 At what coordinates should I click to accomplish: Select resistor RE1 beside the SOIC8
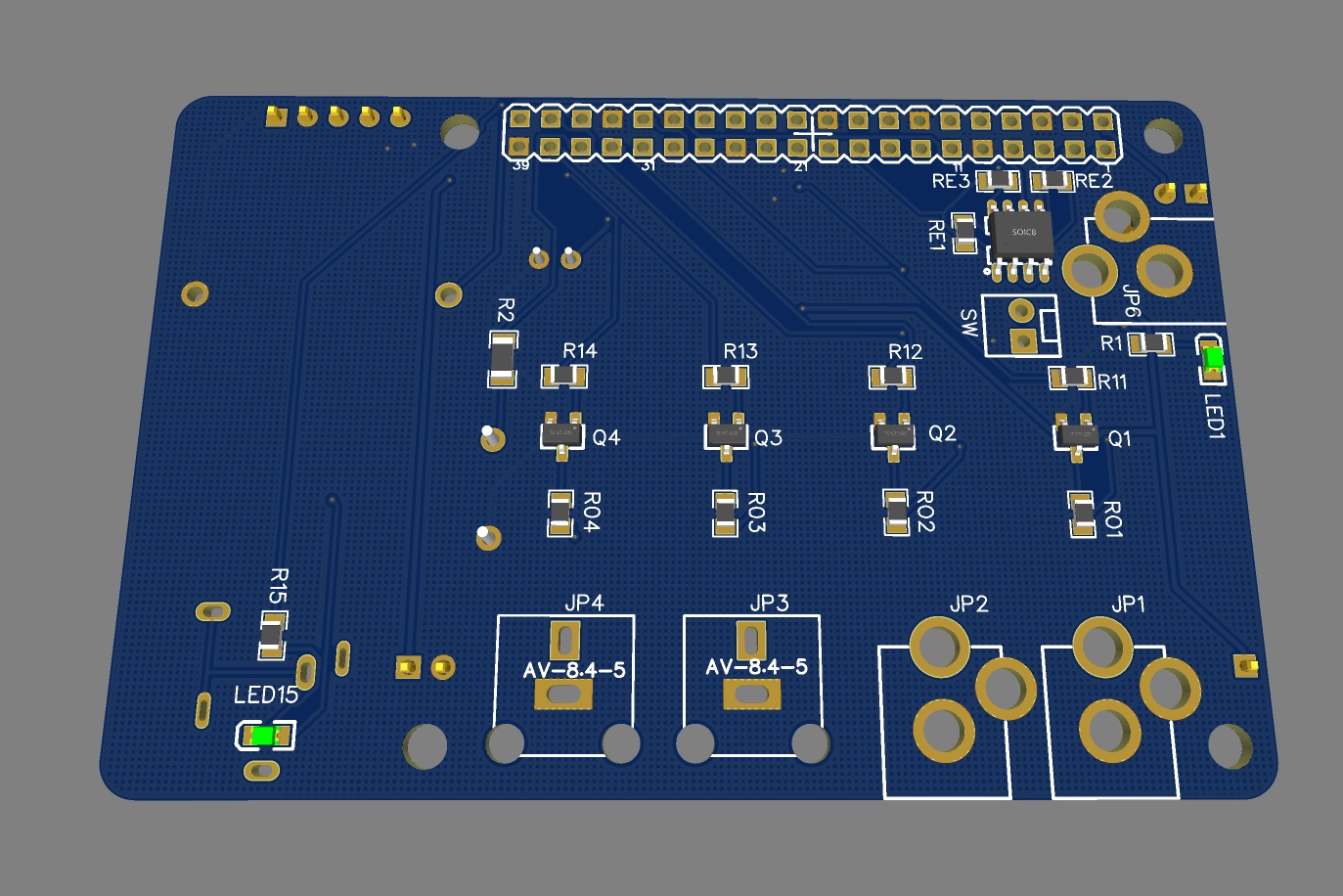coord(964,233)
